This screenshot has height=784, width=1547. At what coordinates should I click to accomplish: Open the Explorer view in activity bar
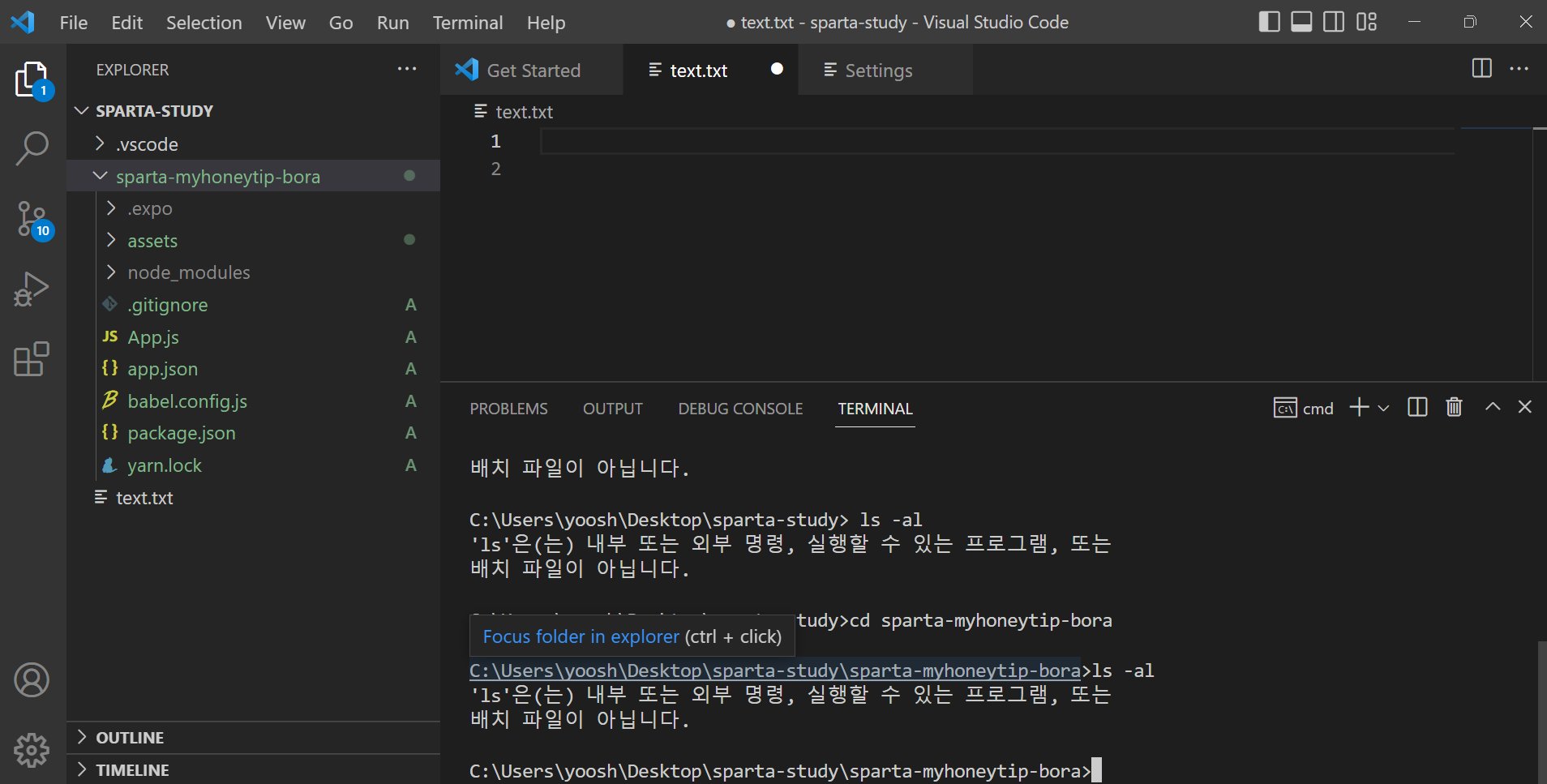[32, 80]
